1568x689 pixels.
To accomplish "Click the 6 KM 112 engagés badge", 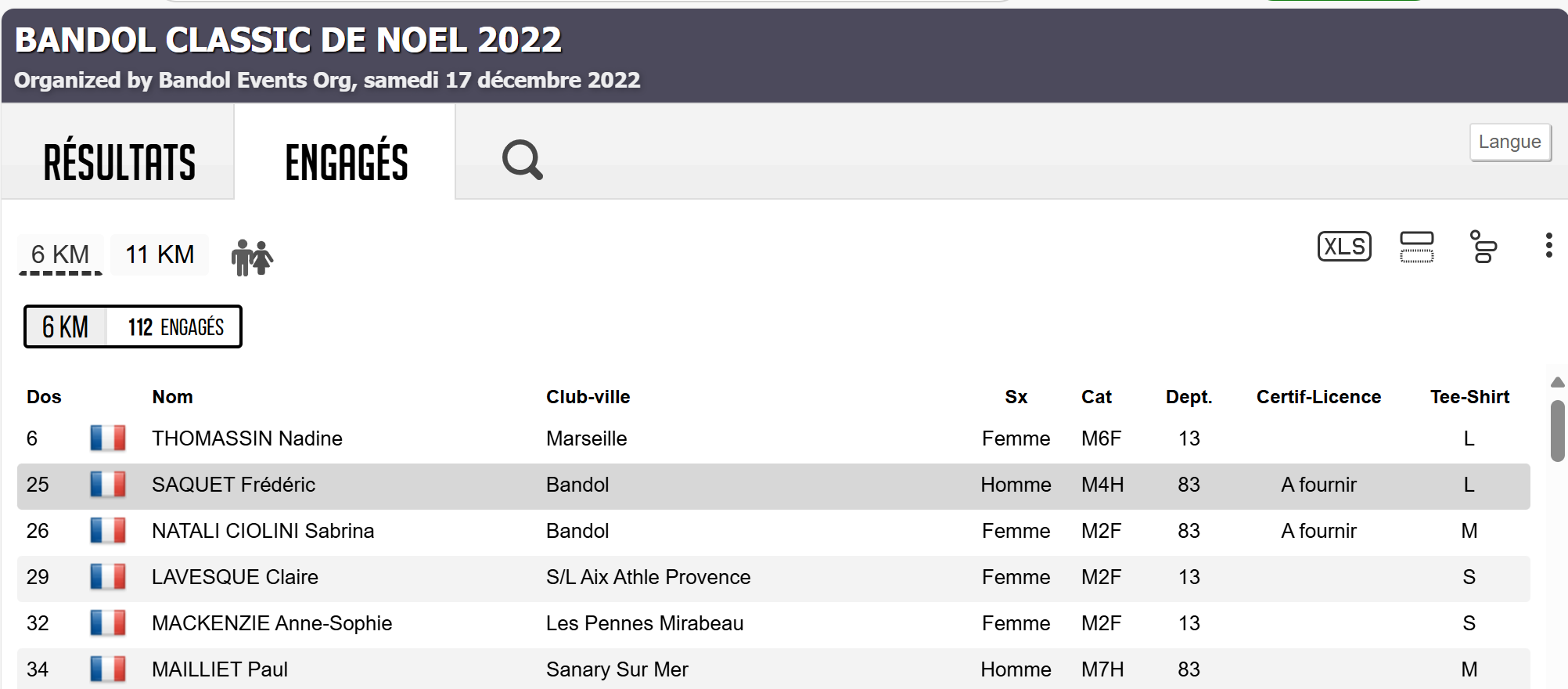I will [133, 326].
